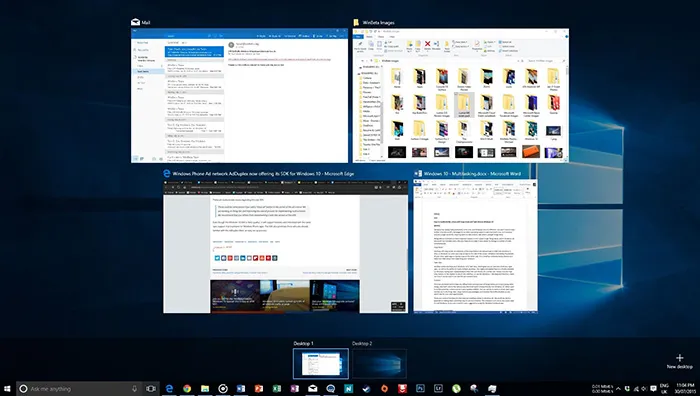Open the Mail app taskbar icon
This screenshot has height=396, width=700.
pos(312,388)
